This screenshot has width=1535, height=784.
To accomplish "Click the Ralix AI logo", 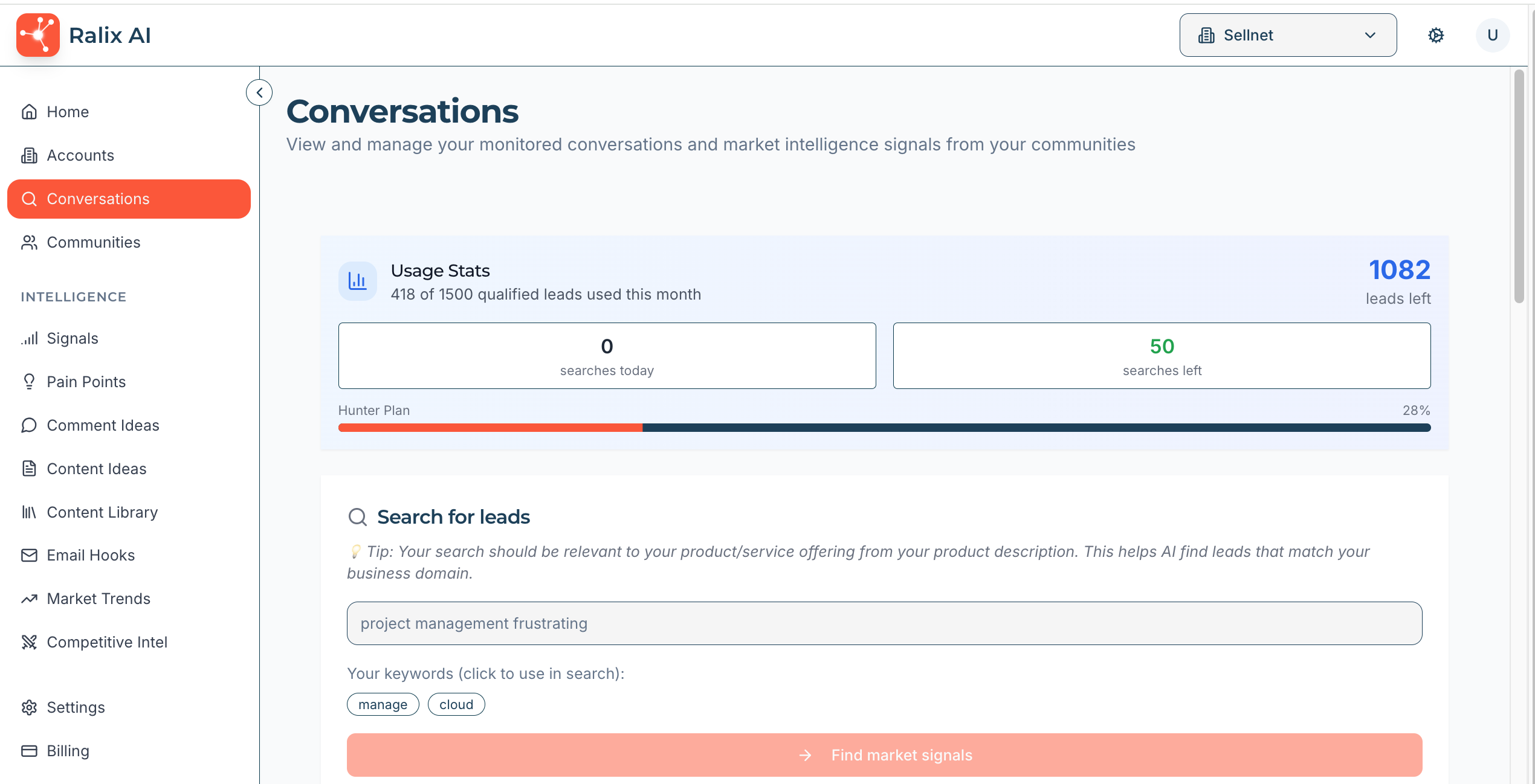I will 37,34.
